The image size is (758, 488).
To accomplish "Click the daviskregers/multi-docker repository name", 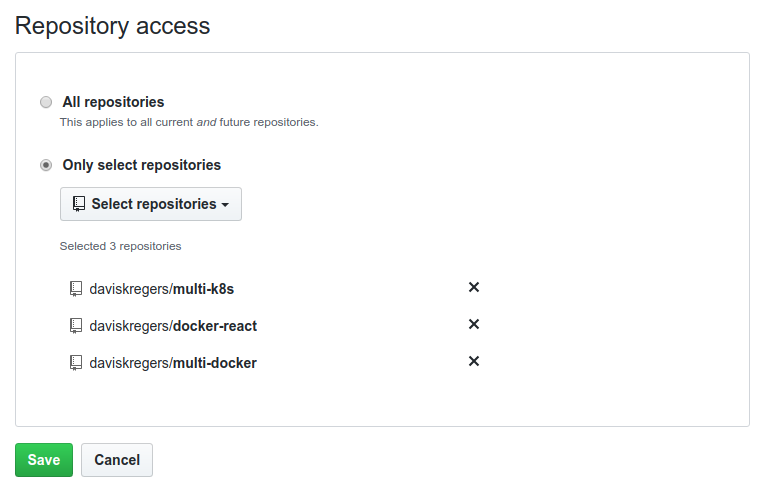I will pos(173,363).
